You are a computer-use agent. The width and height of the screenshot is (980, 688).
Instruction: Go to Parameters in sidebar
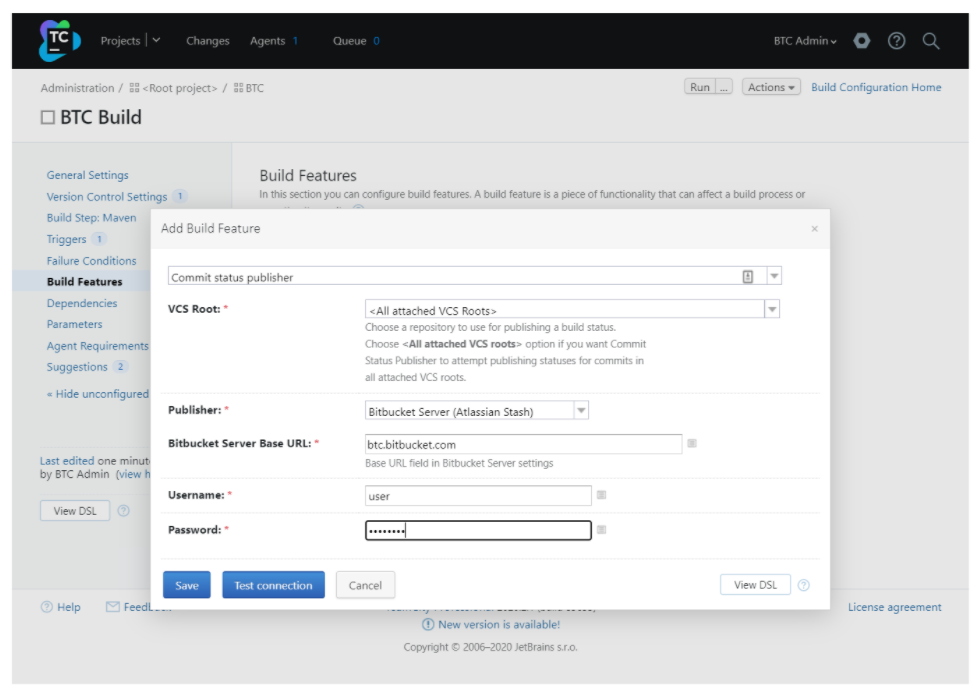[74, 324]
